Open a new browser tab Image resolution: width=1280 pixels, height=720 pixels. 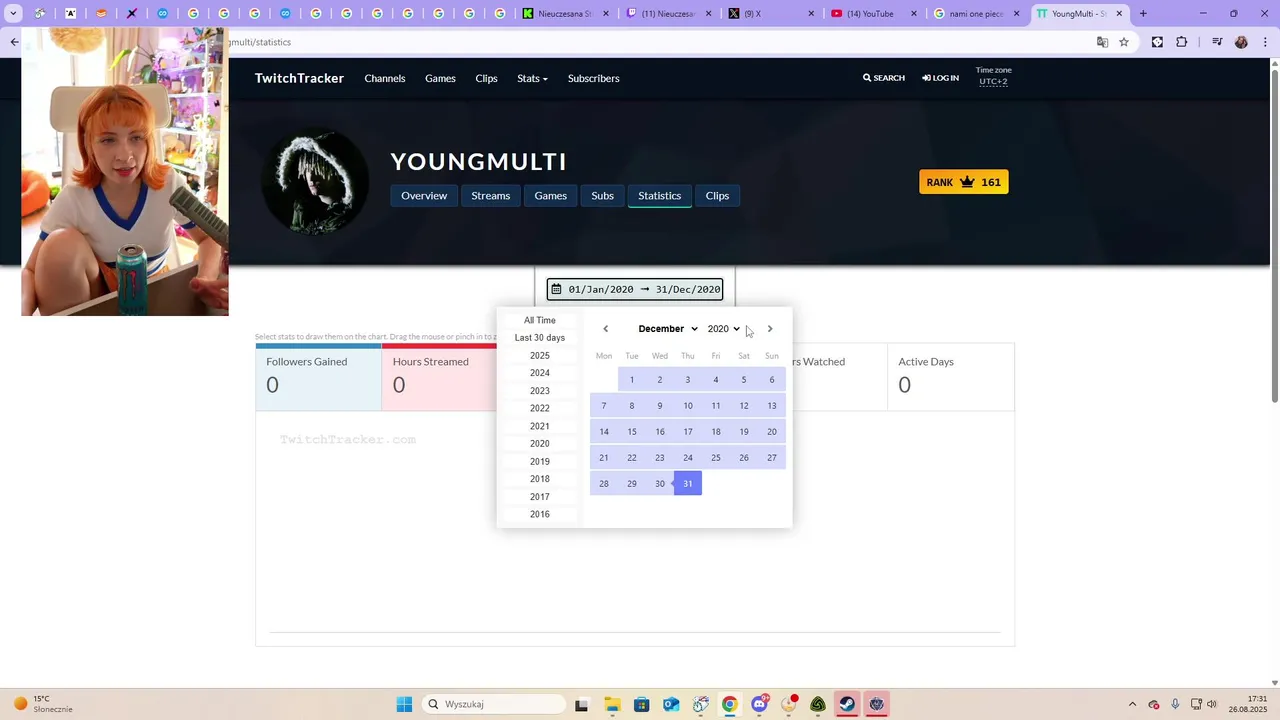(x=1143, y=14)
